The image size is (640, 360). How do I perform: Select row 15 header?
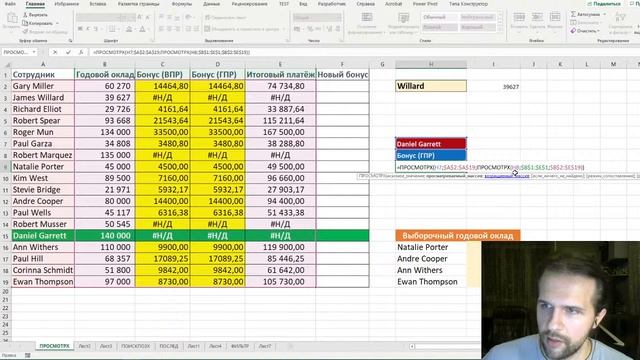point(5,236)
